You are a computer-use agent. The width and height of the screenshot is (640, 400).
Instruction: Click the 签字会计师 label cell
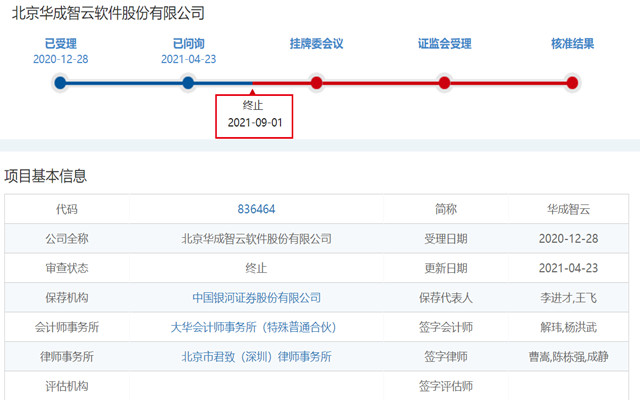446,327
